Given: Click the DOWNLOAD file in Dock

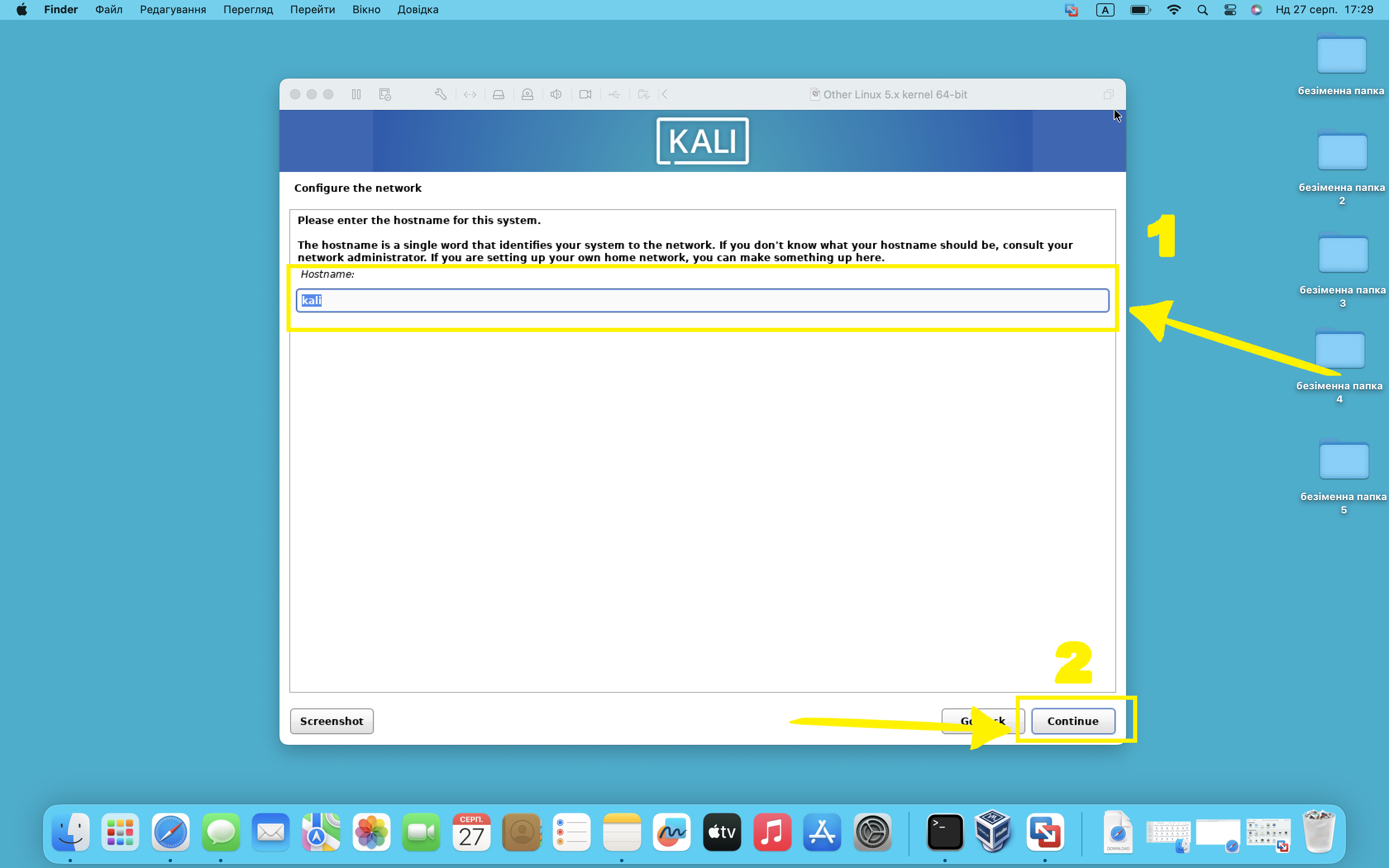Looking at the screenshot, I should click(x=1118, y=832).
